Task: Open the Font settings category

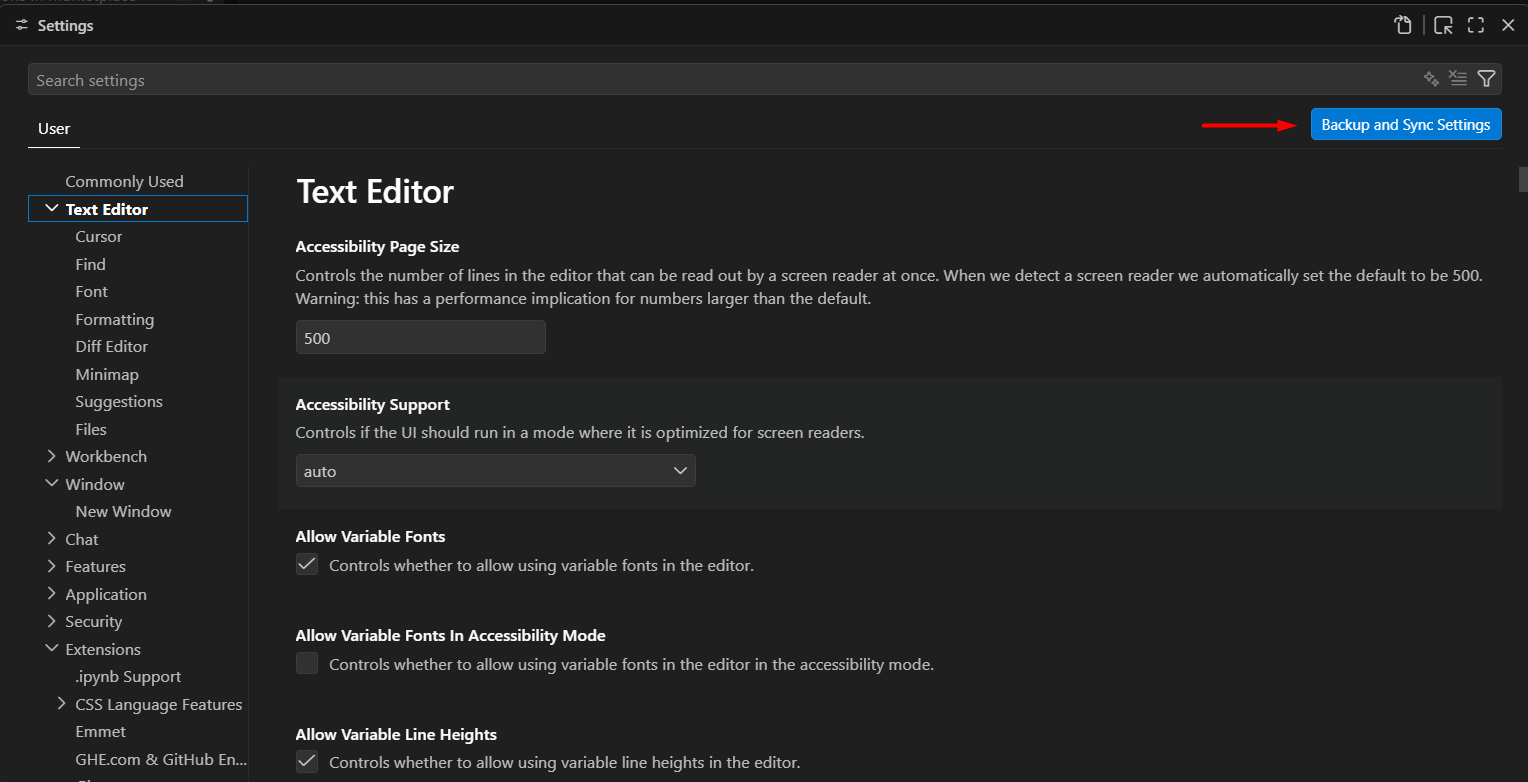Action: point(91,291)
